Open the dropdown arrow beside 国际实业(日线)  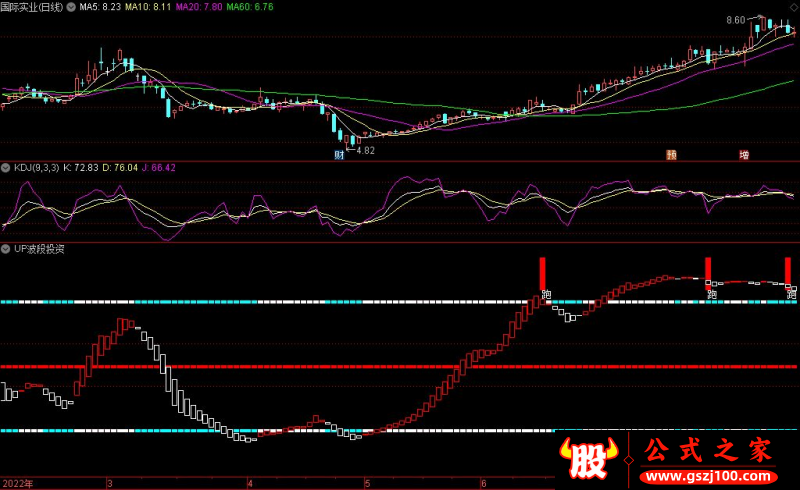click(71, 7)
